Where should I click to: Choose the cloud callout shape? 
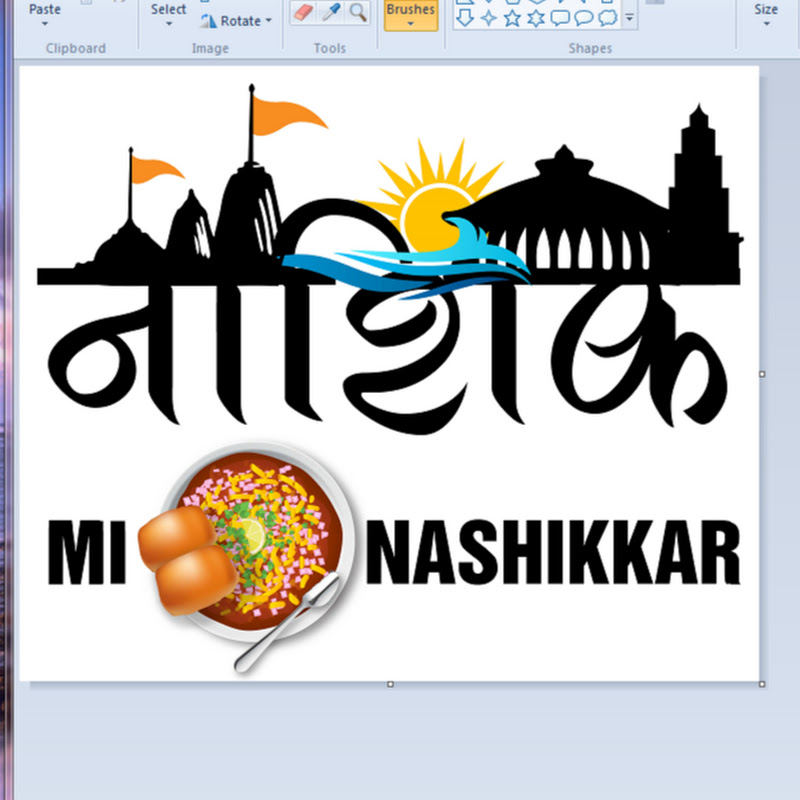607,17
